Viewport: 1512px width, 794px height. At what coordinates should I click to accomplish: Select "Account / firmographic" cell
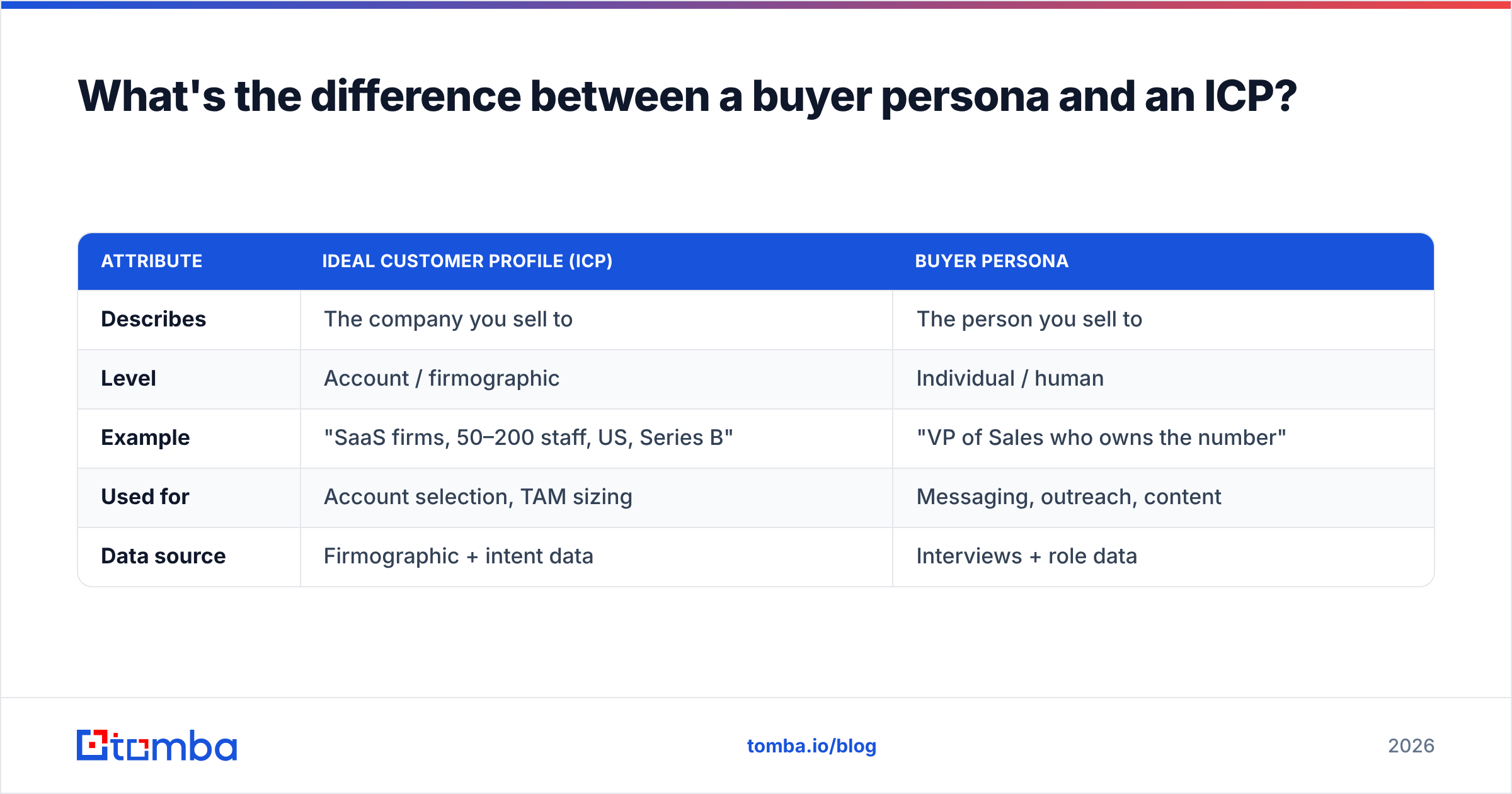(597, 379)
